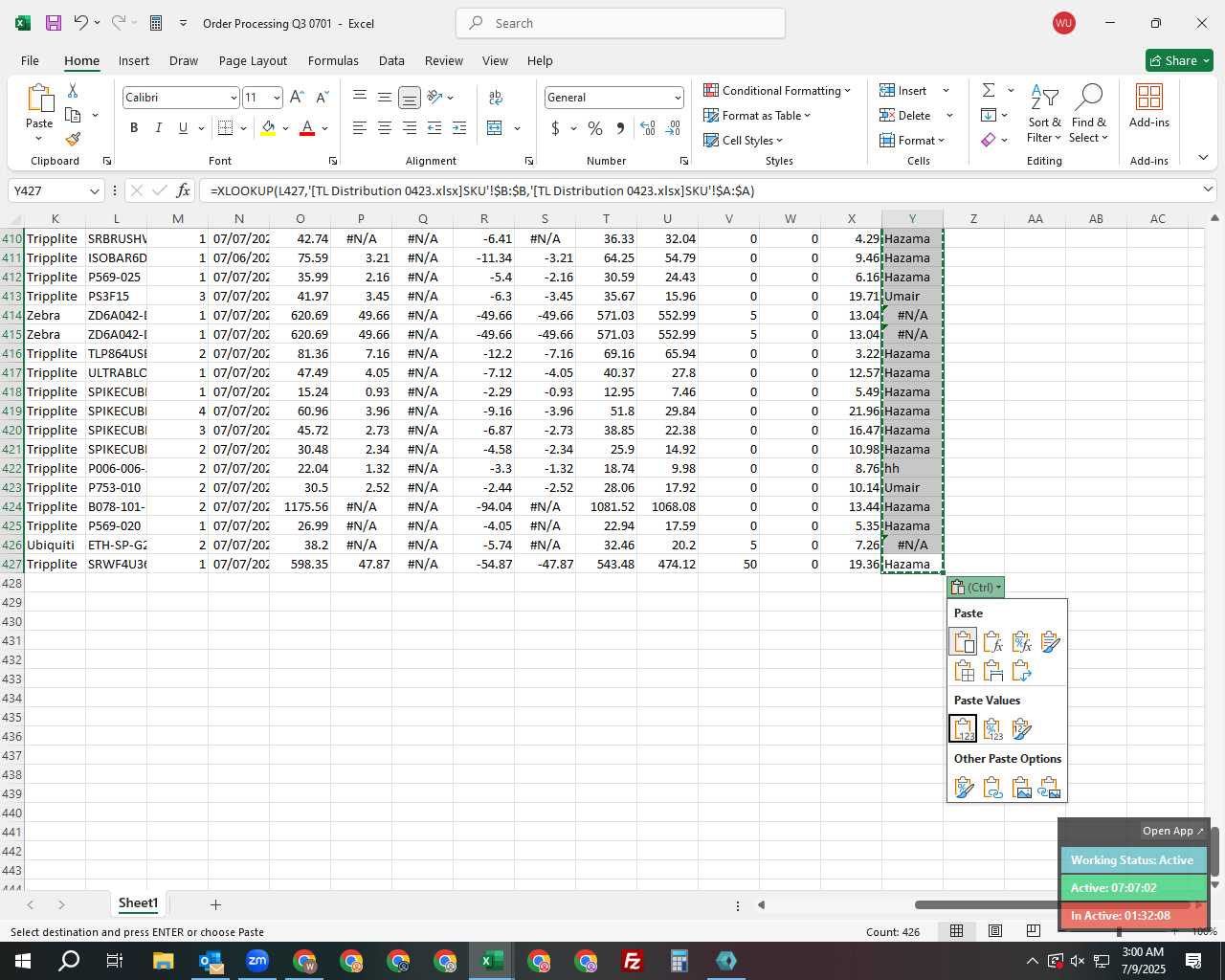Image resolution: width=1225 pixels, height=980 pixels.
Task: Choose Paste Values (123) option
Action: (964, 729)
